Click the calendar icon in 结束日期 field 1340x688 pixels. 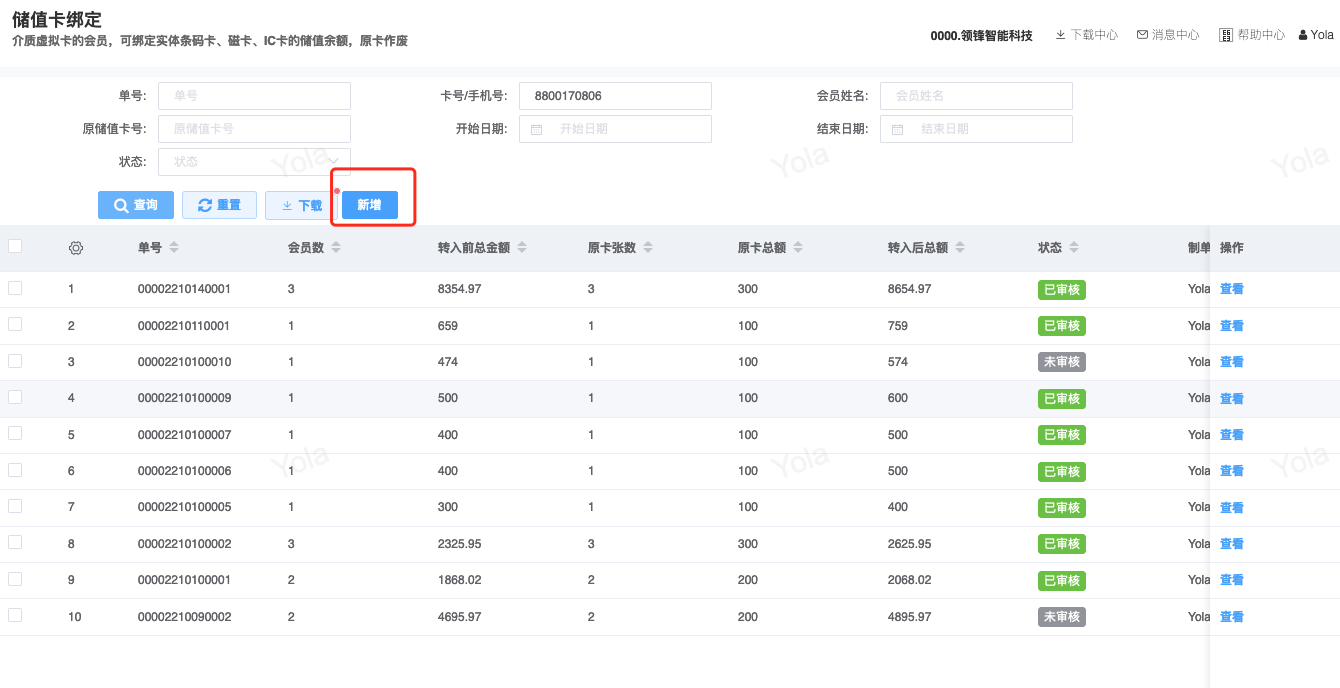[897, 129]
